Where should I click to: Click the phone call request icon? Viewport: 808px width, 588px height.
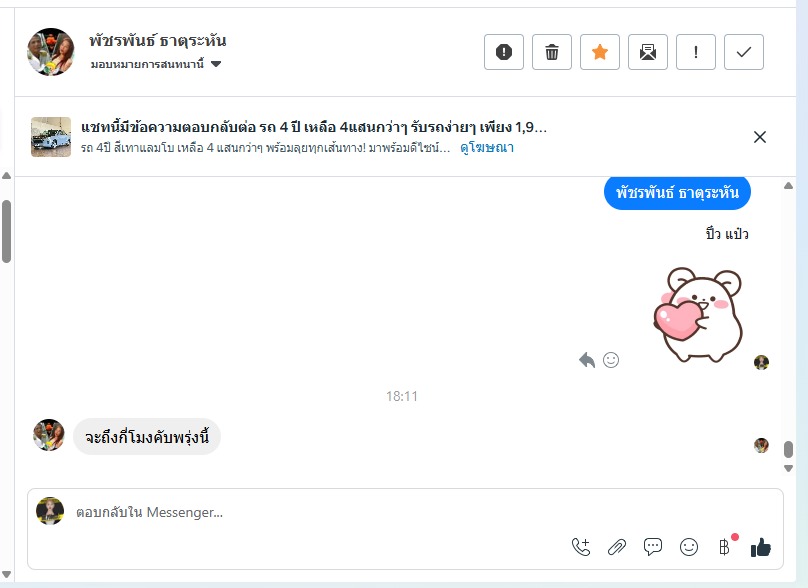(x=581, y=547)
